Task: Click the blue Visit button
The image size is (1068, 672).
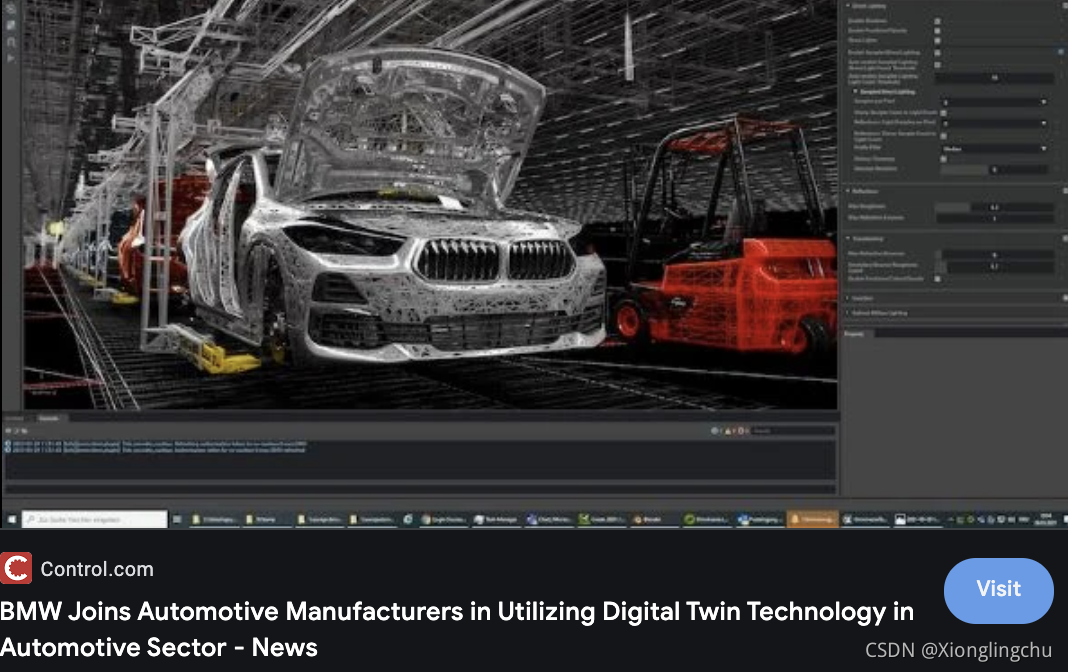Action: pyautogui.click(x=999, y=590)
